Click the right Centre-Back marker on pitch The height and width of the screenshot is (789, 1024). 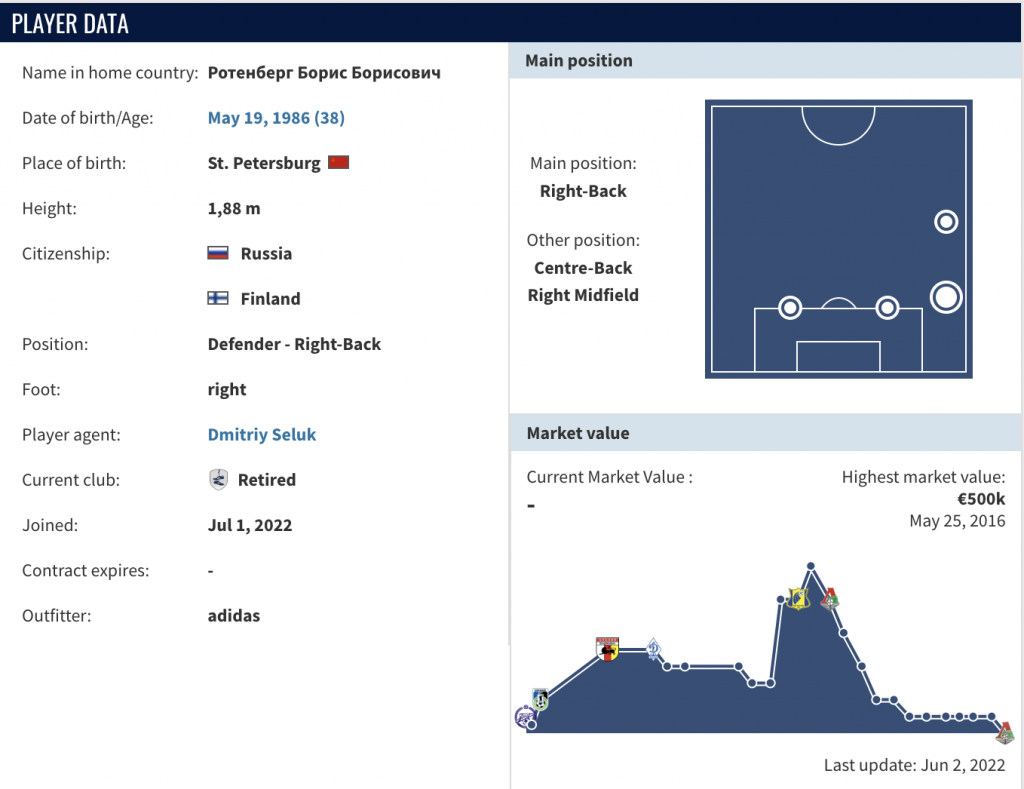coord(887,308)
